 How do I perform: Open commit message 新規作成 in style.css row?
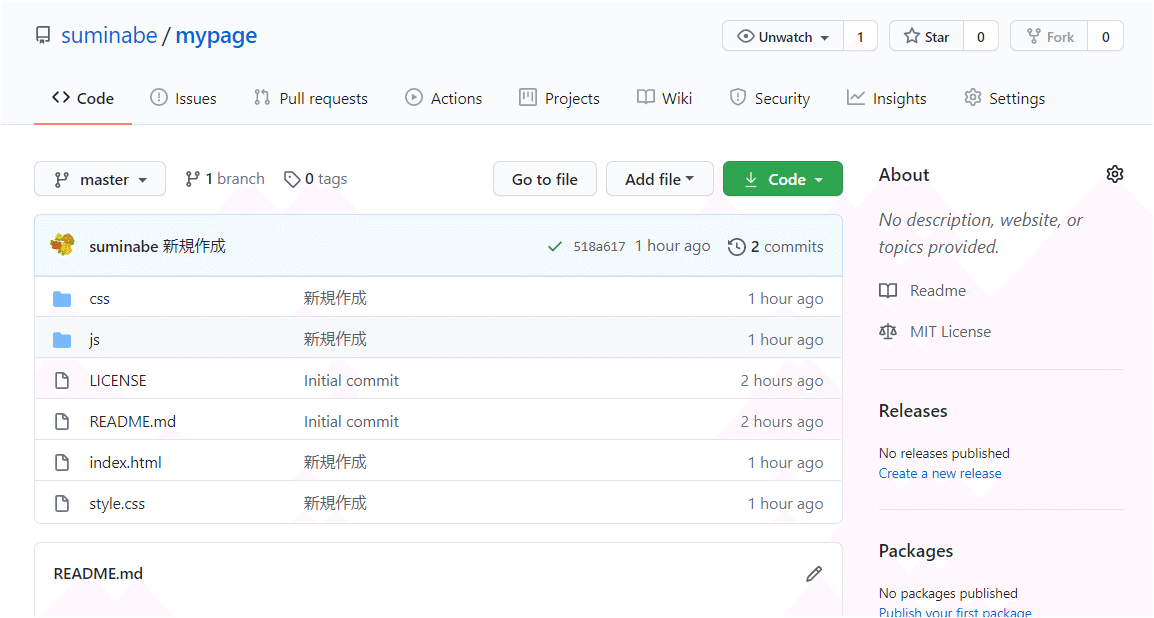coord(335,503)
